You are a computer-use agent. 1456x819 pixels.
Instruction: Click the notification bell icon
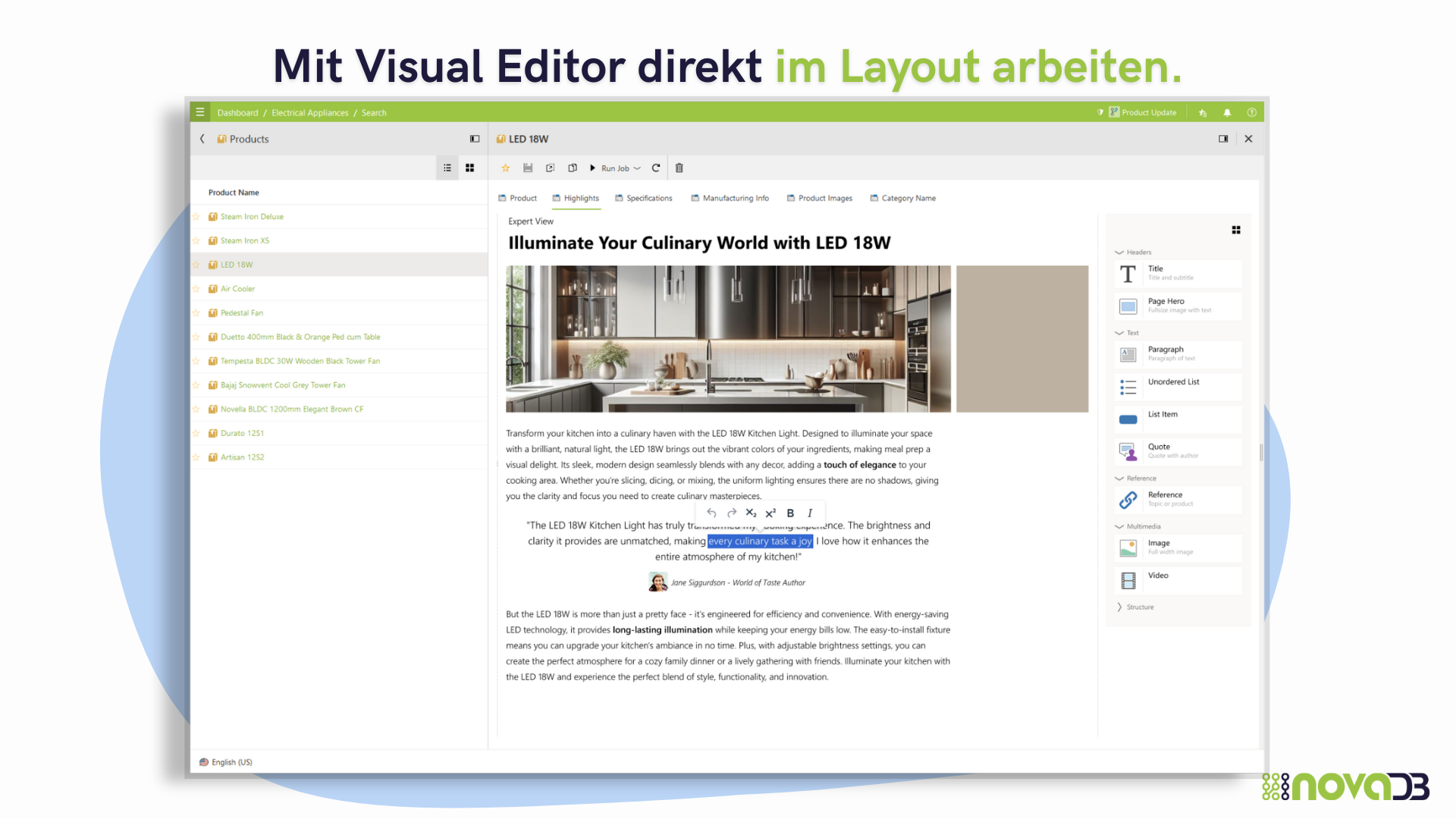[x=1227, y=112]
